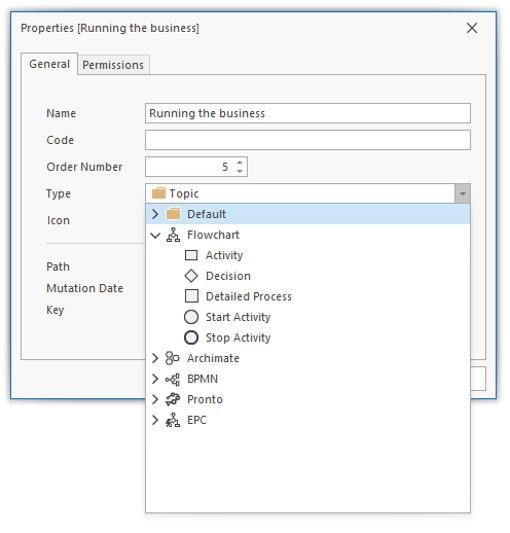Click the Pronto type icon
The width and height of the screenshot is (510, 533).
172,400
